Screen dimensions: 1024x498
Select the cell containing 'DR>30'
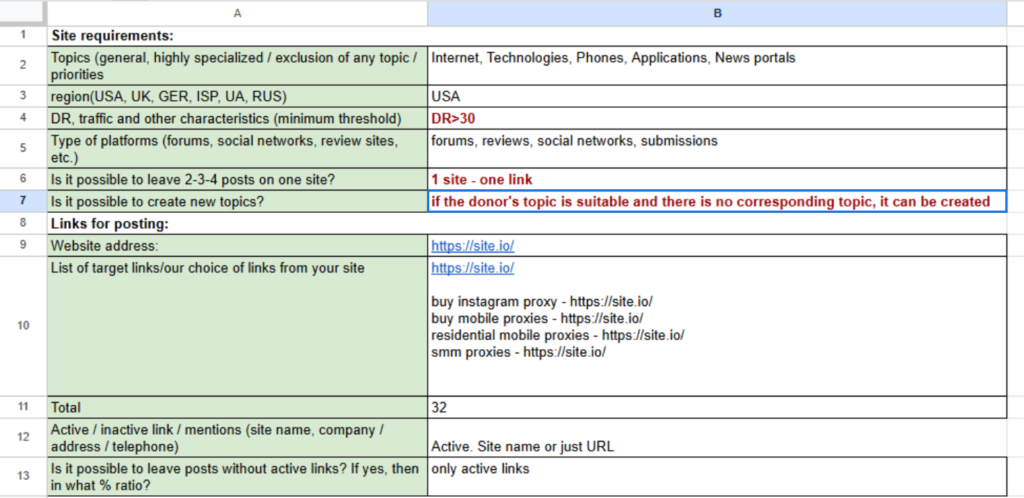click(x=717, y=118)
